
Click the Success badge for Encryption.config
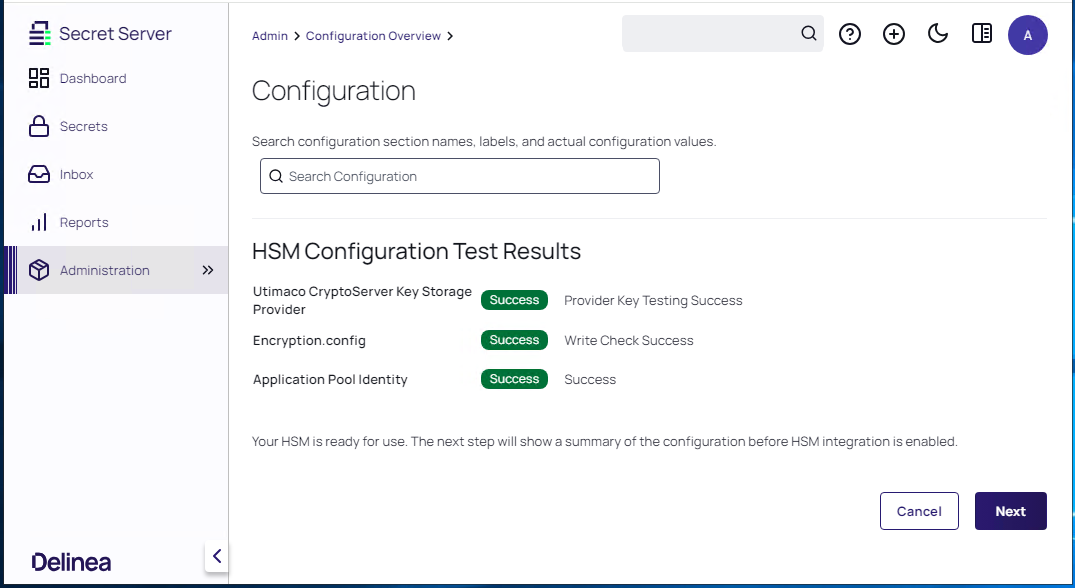(x=514, y=340)
